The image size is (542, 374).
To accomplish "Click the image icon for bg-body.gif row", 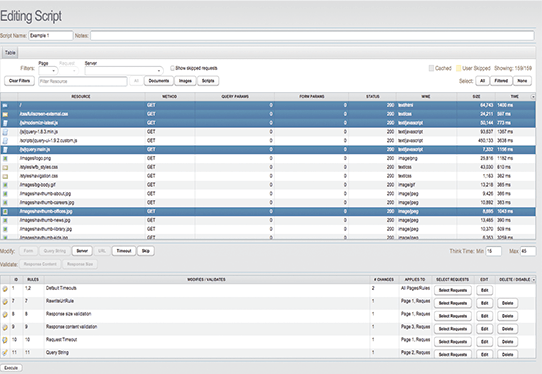I will point(5,185).
